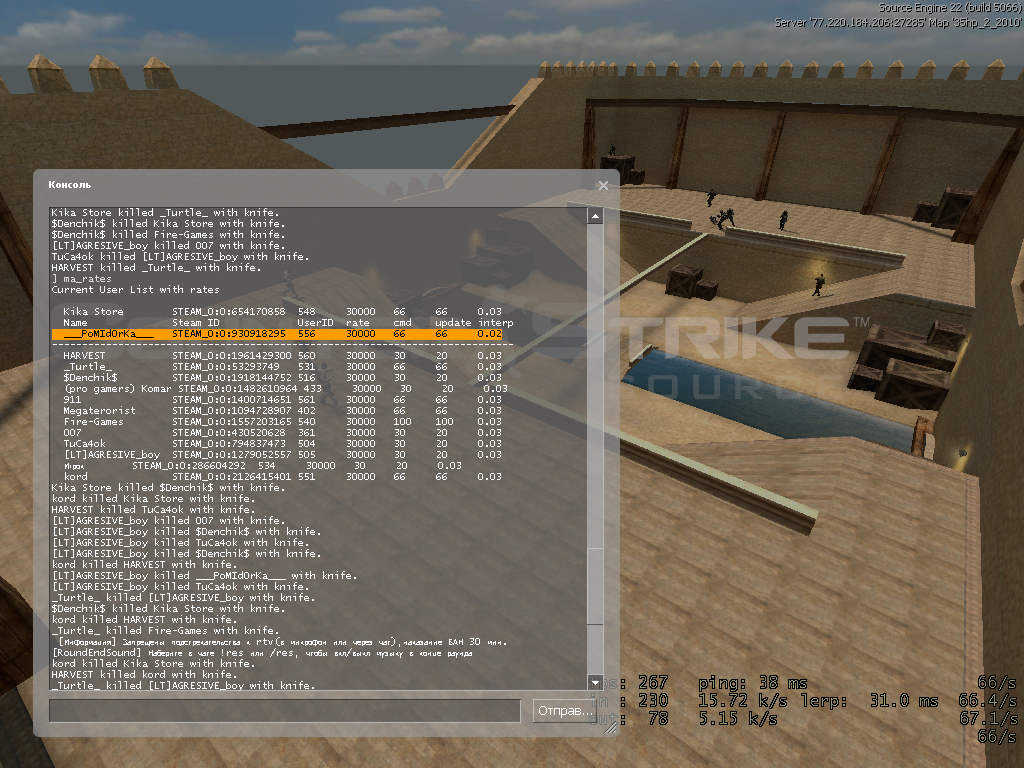Click the Консоль window title
The width and height of the screenshot is (1024, 768).
coord(69,185)
